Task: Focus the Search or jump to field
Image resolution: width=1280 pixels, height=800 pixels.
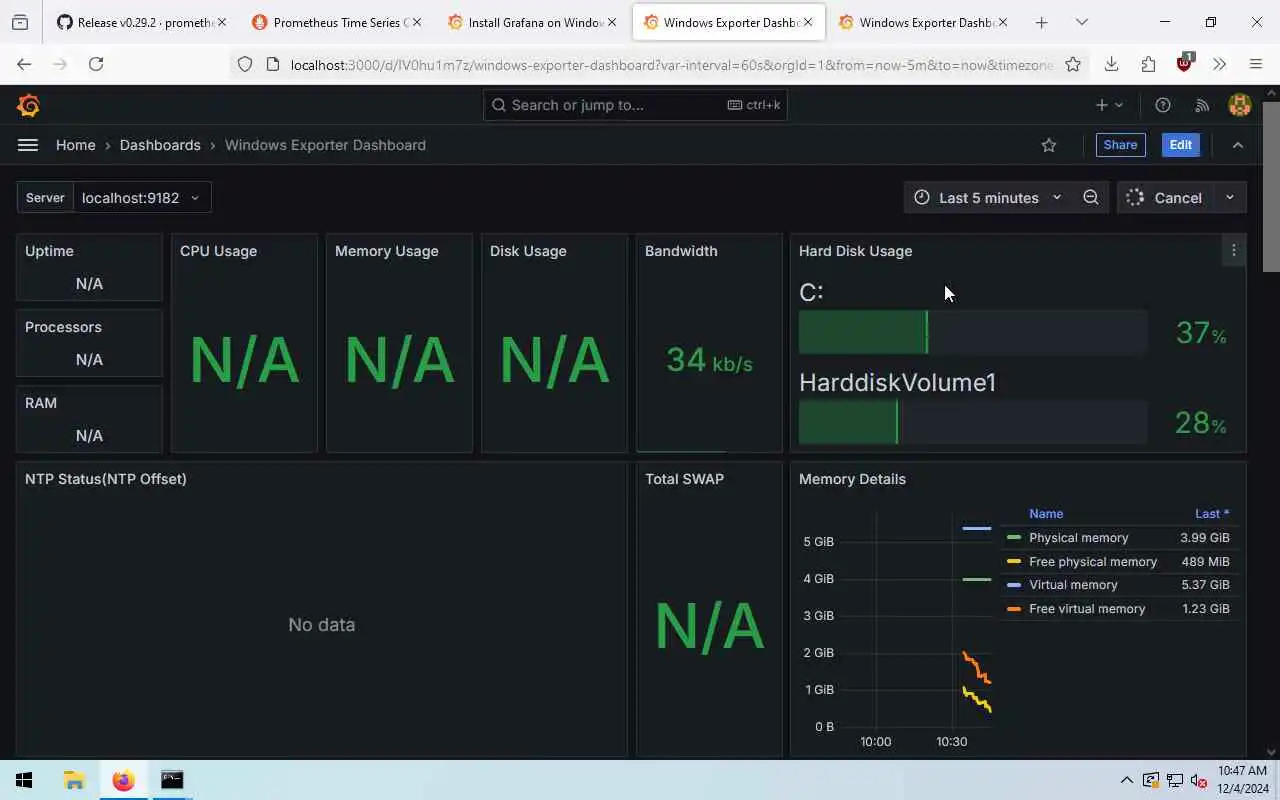Action: coord(635,105)
